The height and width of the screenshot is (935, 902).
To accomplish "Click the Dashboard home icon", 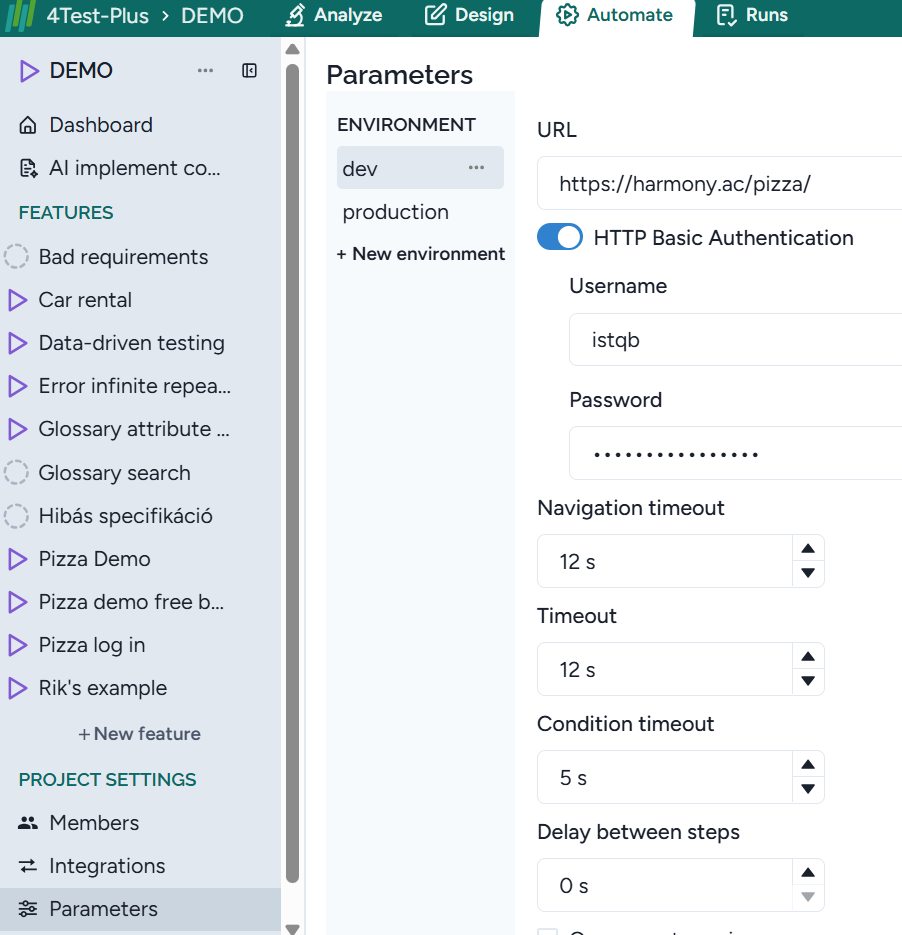I will tap(28, 125).
